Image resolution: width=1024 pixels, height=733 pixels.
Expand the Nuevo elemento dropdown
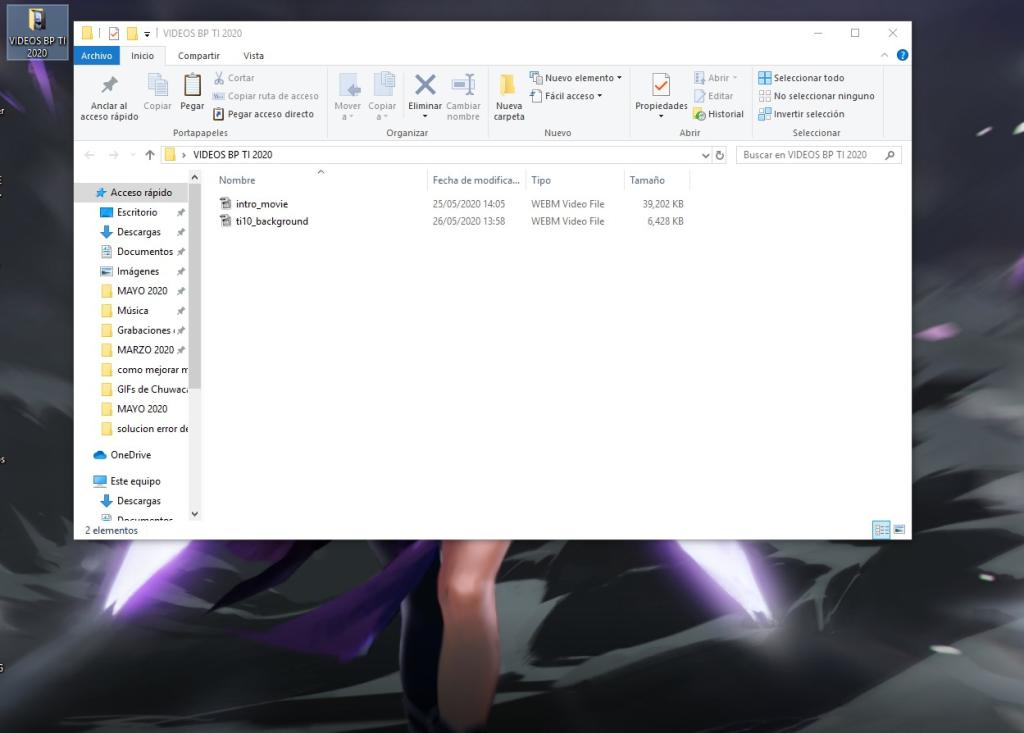(x=576, y=78)
